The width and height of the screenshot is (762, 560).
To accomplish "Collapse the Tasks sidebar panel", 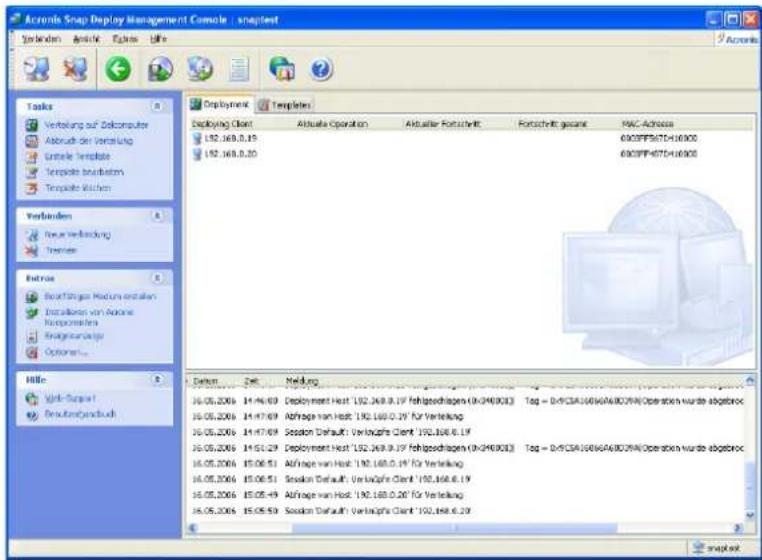I will click(156, 106).
